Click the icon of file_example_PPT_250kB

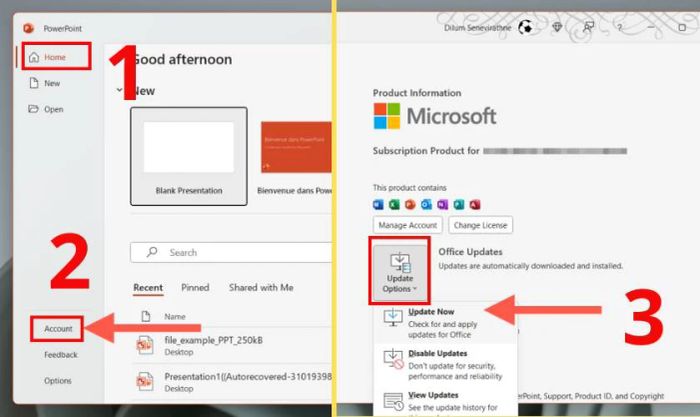pos(145,345)
